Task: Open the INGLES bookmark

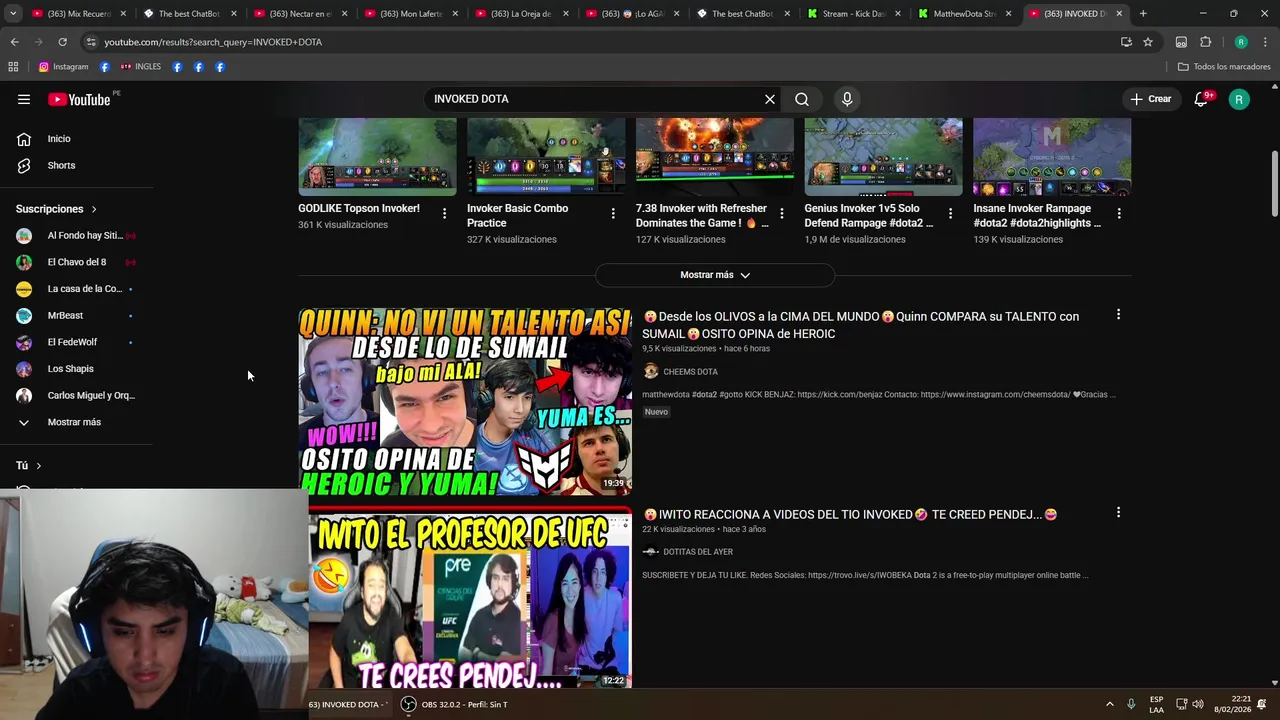Action: (x=141, y=67)
